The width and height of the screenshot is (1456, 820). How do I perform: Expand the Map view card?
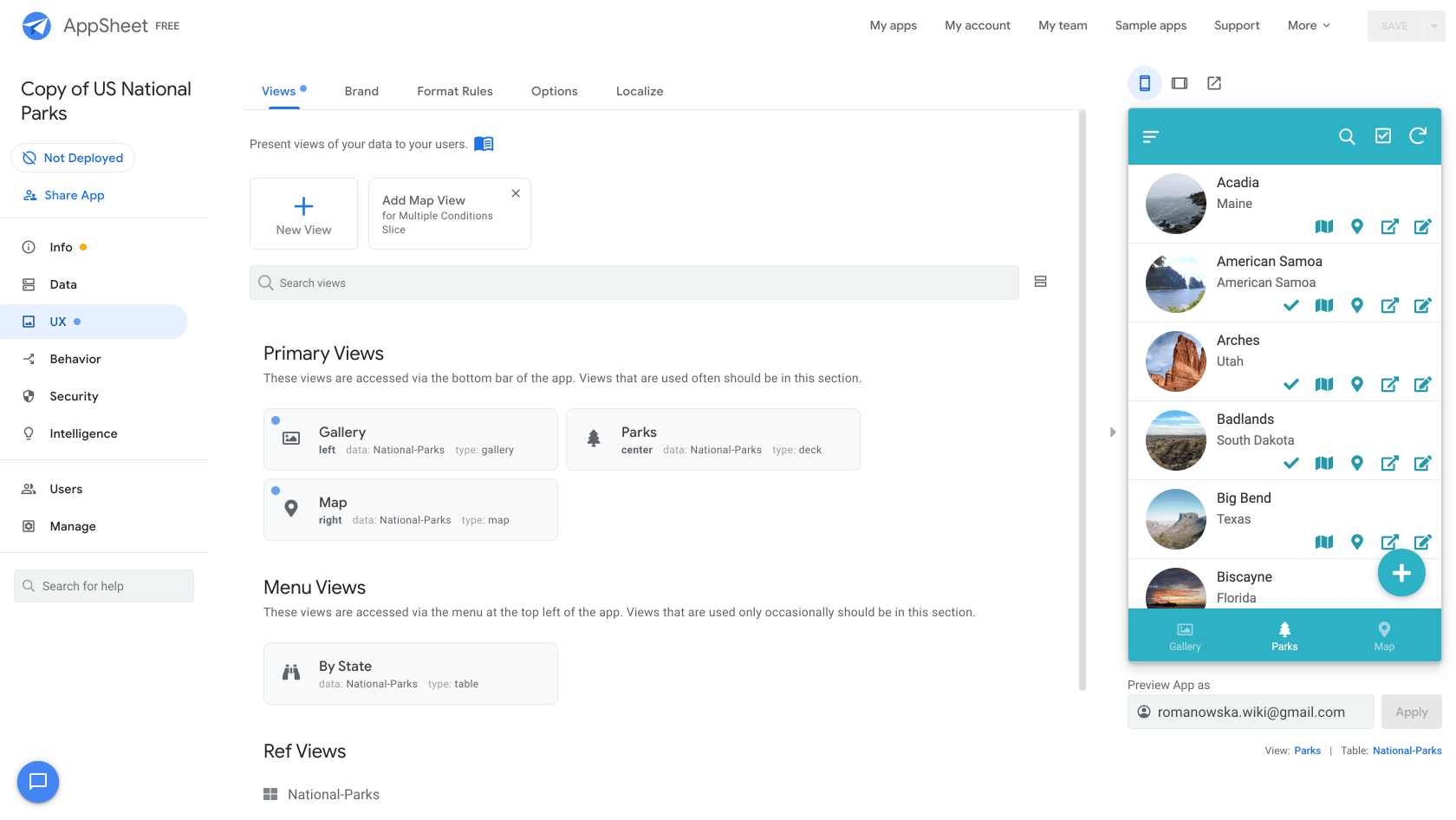pyautogui.click(x=411, y=510)
